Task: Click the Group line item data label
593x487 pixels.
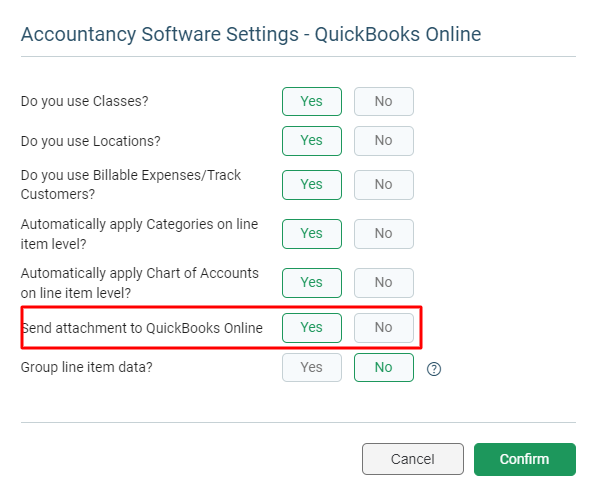Action: pos(87,368)
